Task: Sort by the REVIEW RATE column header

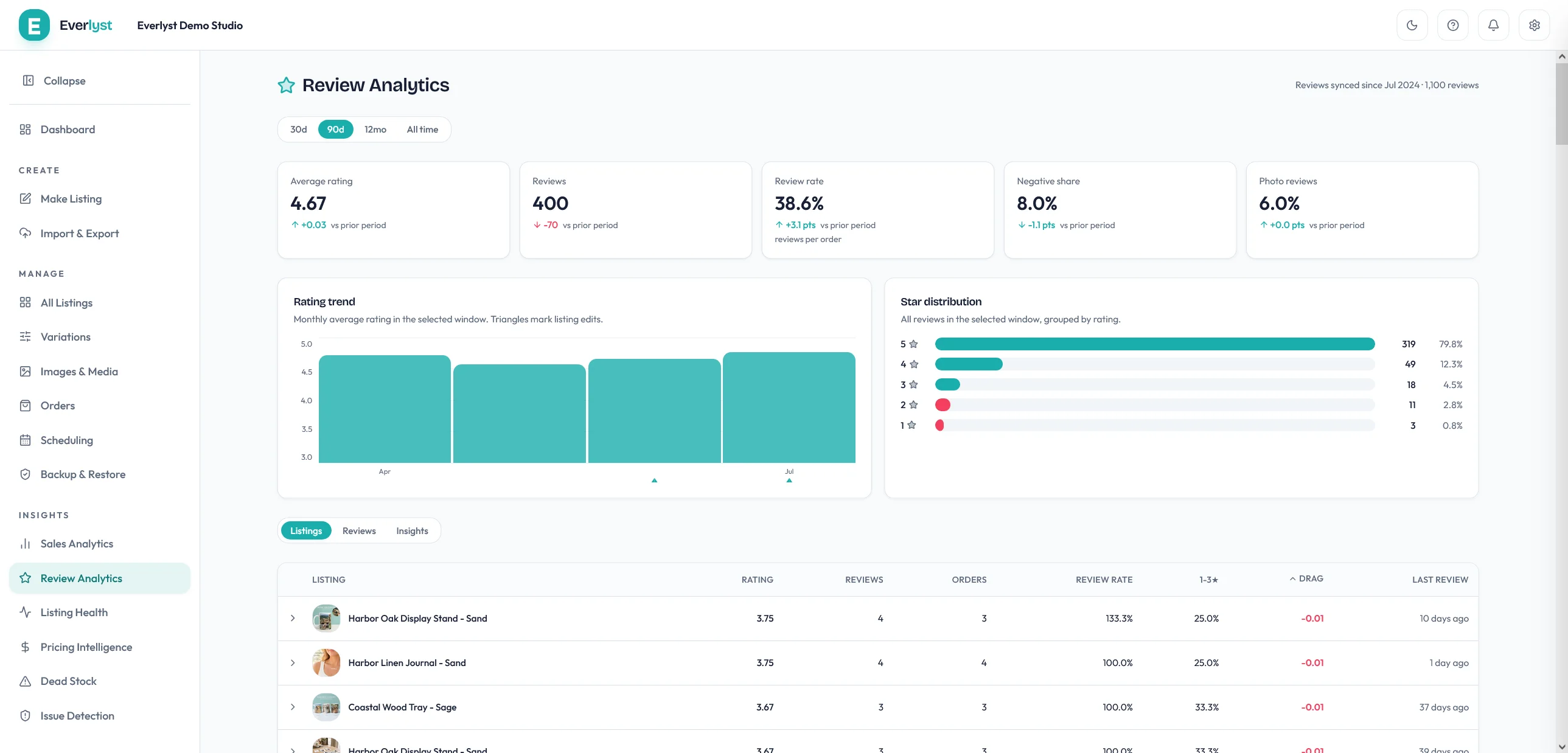Action: coord(1104,580)
